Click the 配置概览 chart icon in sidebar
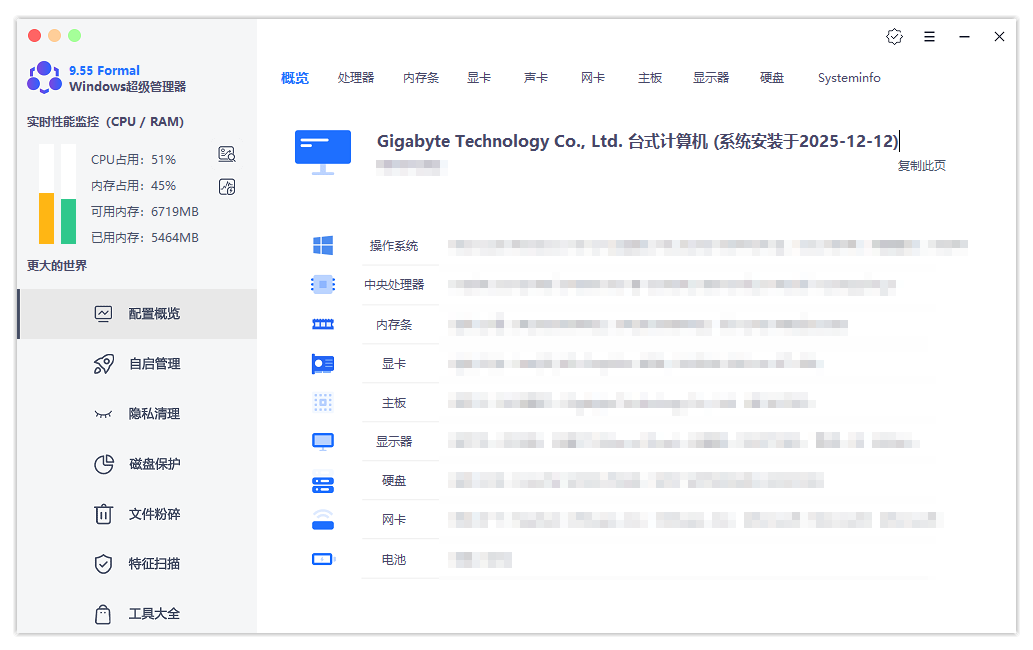The height and width of the screenshot is (650, 1033). click(x=103, y=313)
